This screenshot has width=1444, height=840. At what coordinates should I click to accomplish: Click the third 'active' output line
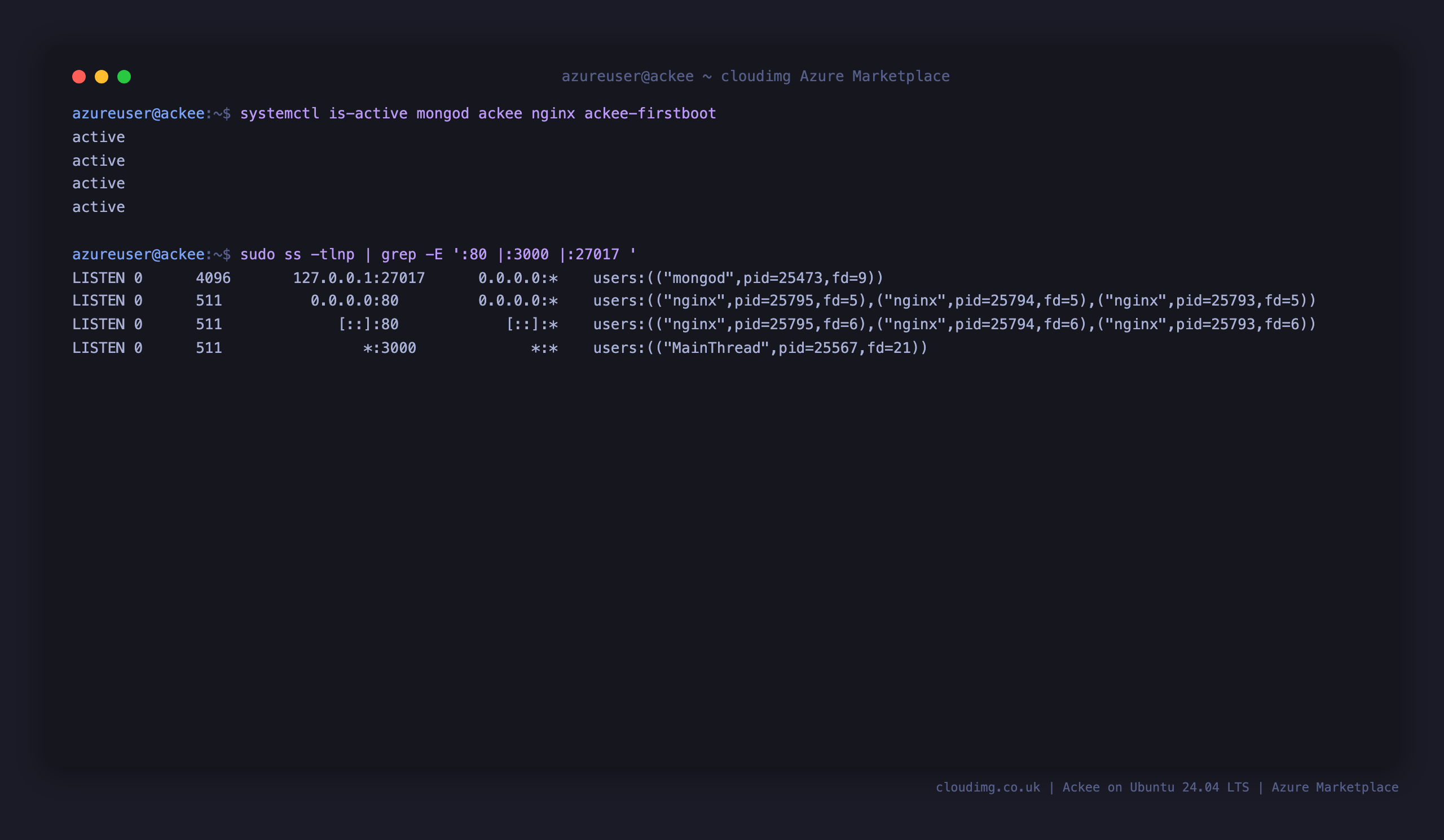point(99,183)
